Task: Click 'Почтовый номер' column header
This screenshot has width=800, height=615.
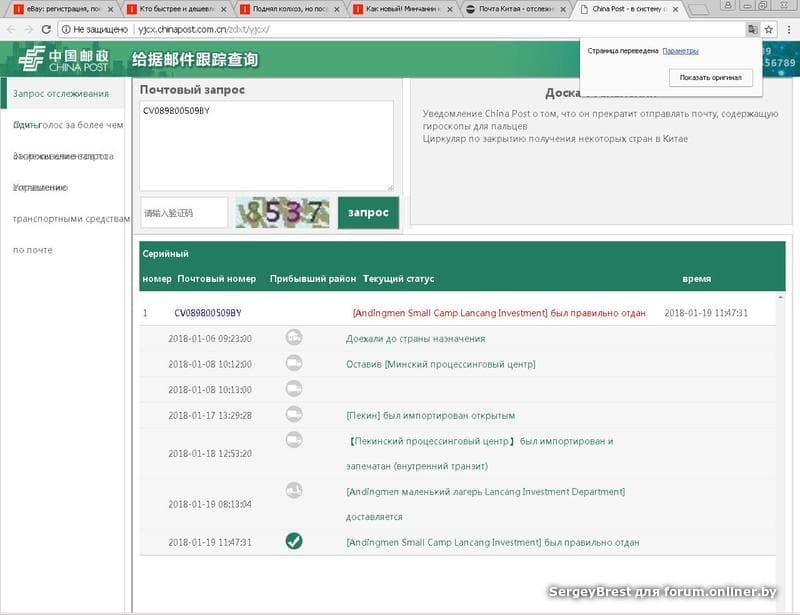Action: (x=217, y=279)
